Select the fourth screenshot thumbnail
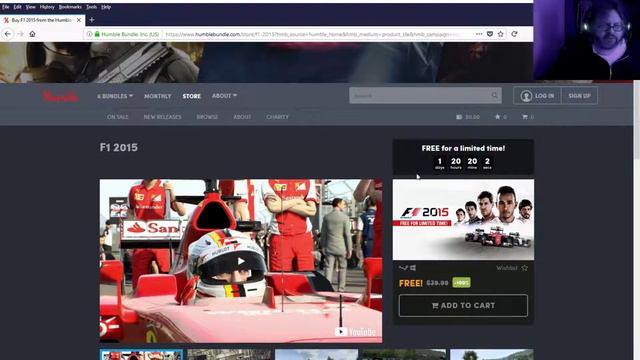Viewport: 640px width, 360px height. pyautogui.click(x=404, y=355)
